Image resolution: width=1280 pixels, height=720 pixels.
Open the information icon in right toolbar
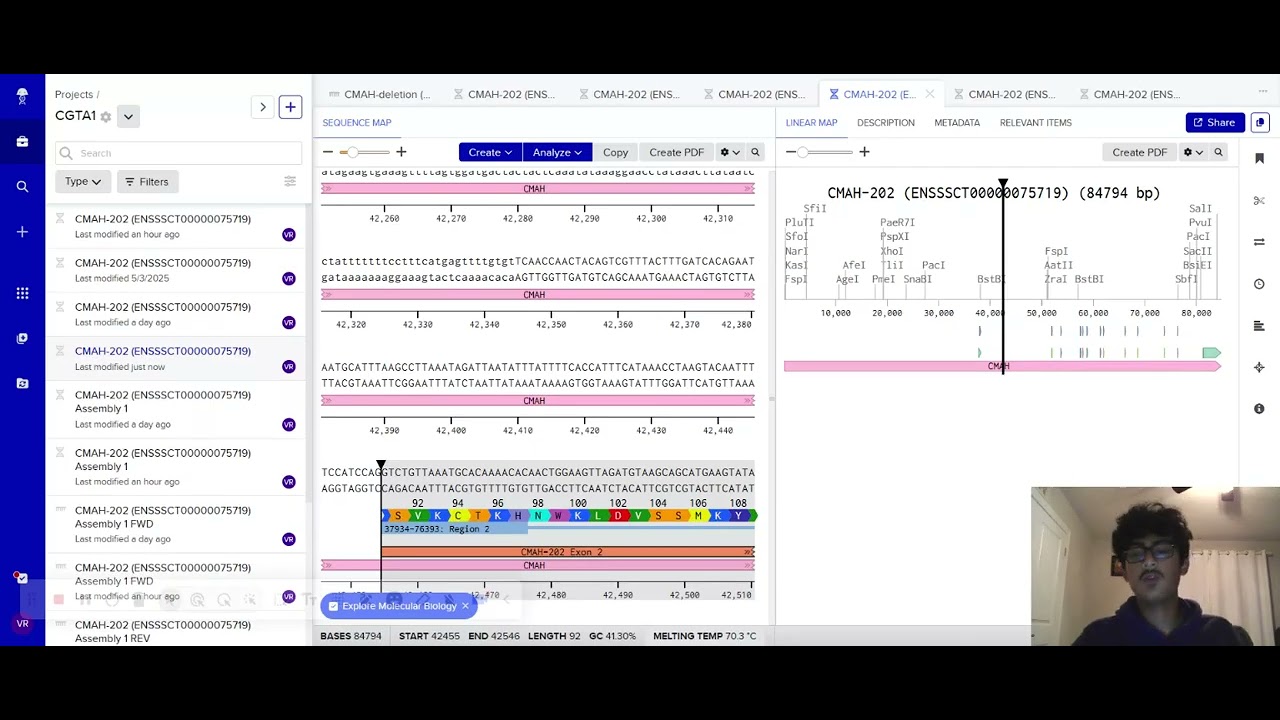1259,409
